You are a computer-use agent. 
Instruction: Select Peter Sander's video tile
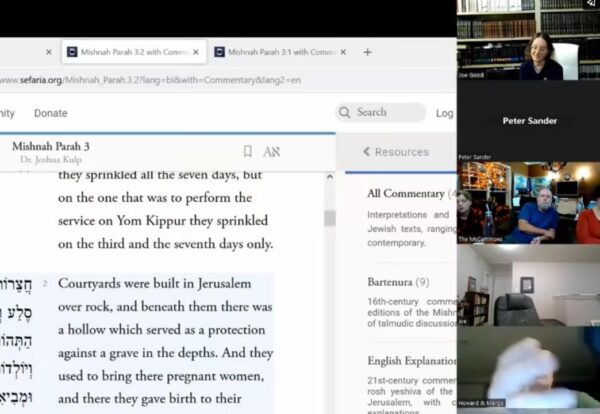coord(528,121)
